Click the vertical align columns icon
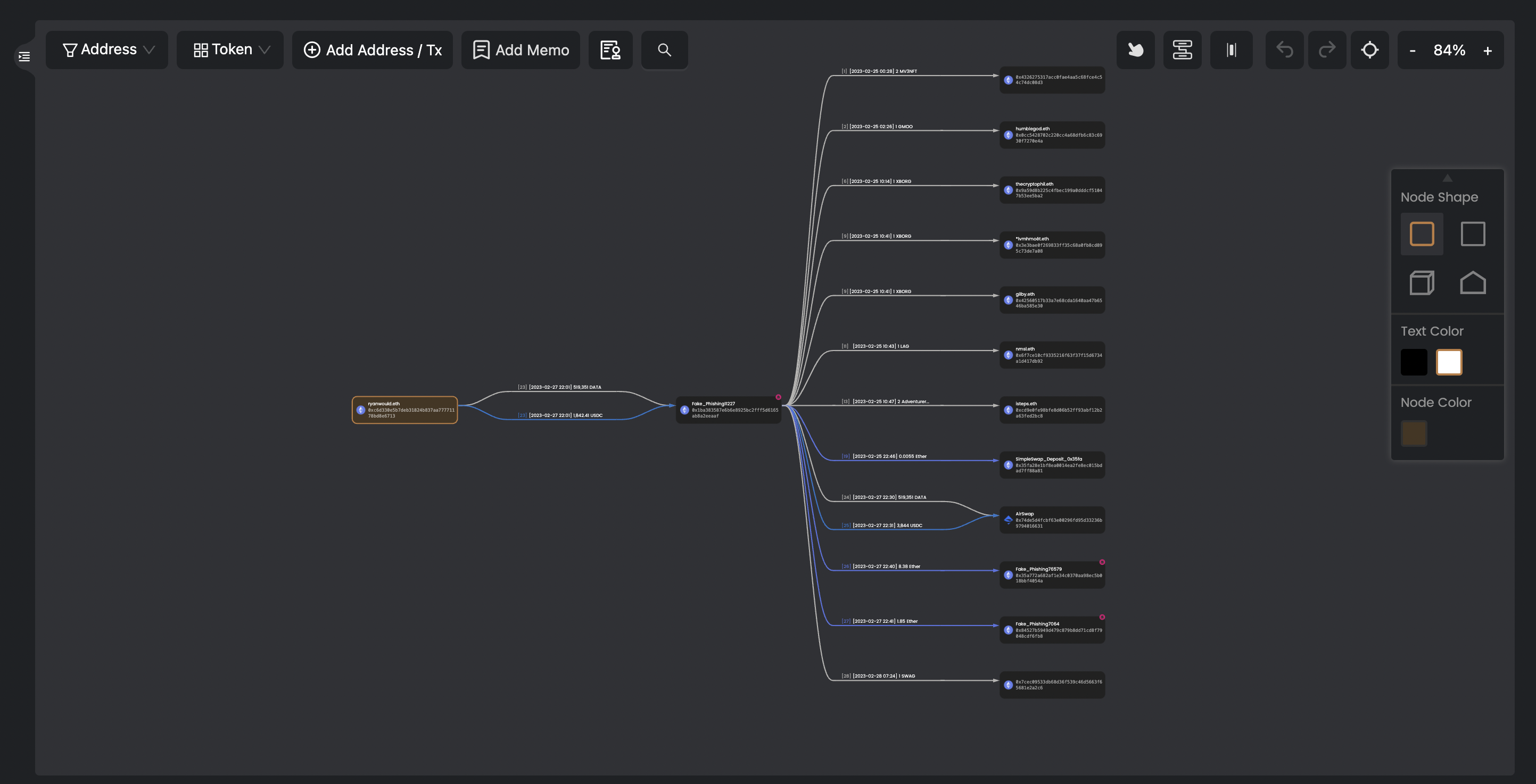1536x784 pixels. pyautogui.click(x=1231, y=50)
